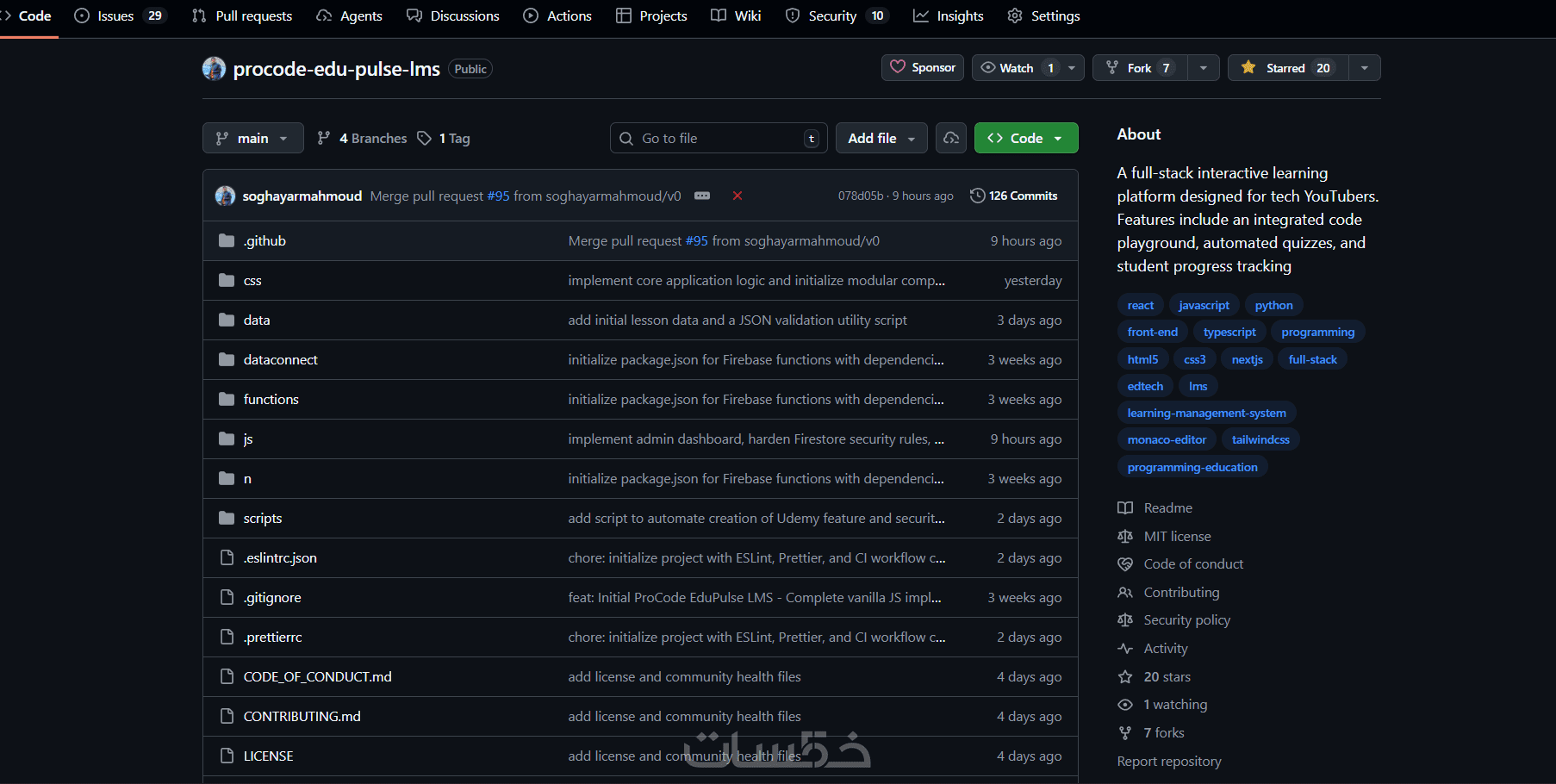Open Contributing guidelines in About sidebar
Viewport: 1556px width, 784px height.
pos(1169,593)
